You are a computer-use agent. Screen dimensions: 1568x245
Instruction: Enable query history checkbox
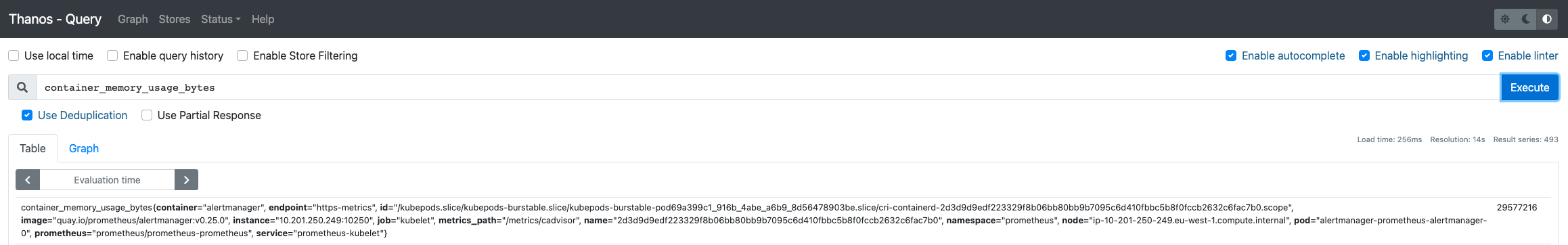112,55
